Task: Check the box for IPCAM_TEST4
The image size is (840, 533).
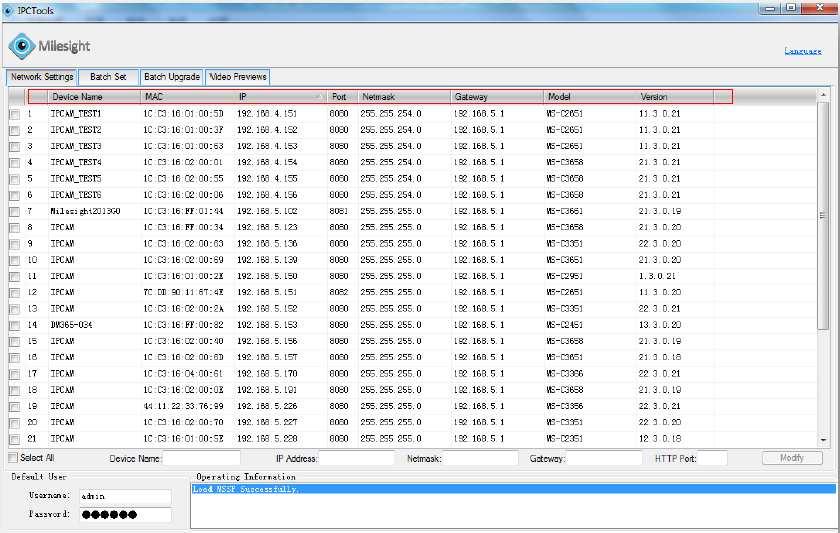Action: tap(15, 163)
